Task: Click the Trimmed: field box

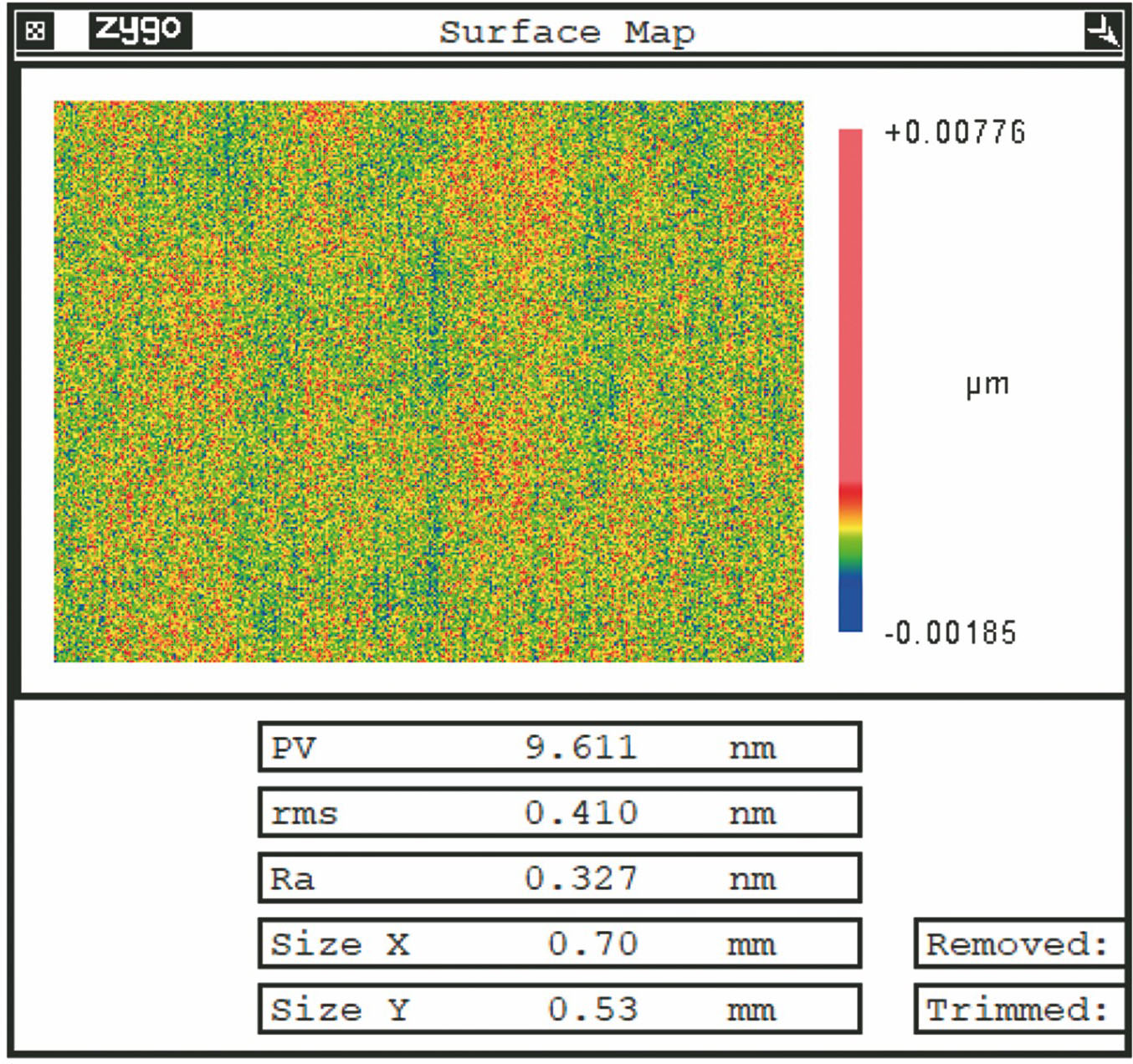Action: pos(1018,1010)
